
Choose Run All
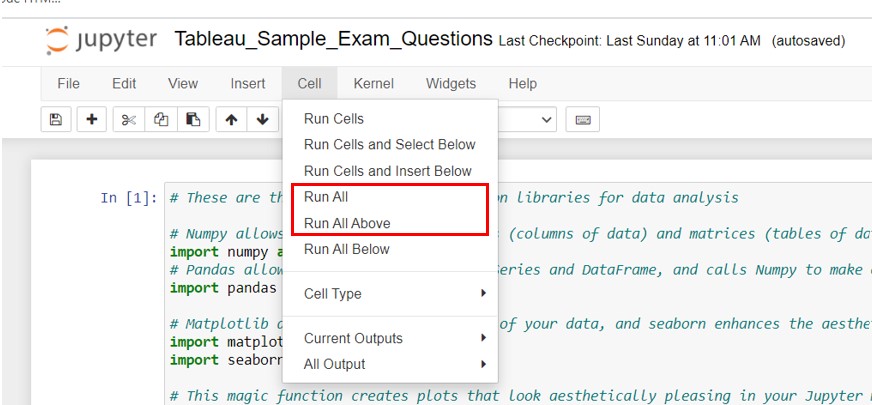point(390,197)
